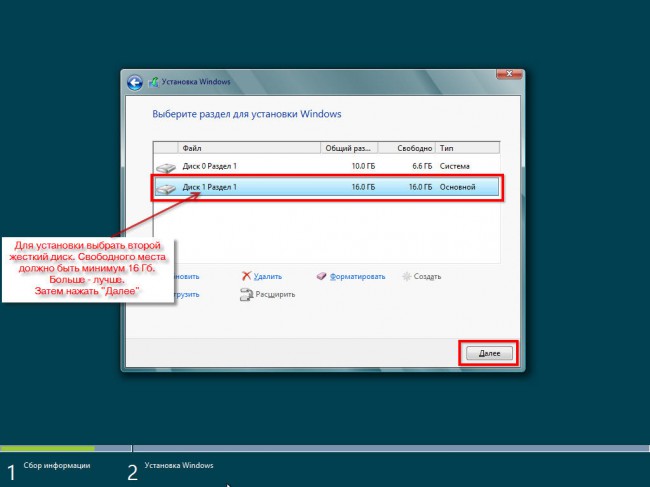Click the Сбор информации step label
This screenshot has width=650, height=487.
(57, 465)
